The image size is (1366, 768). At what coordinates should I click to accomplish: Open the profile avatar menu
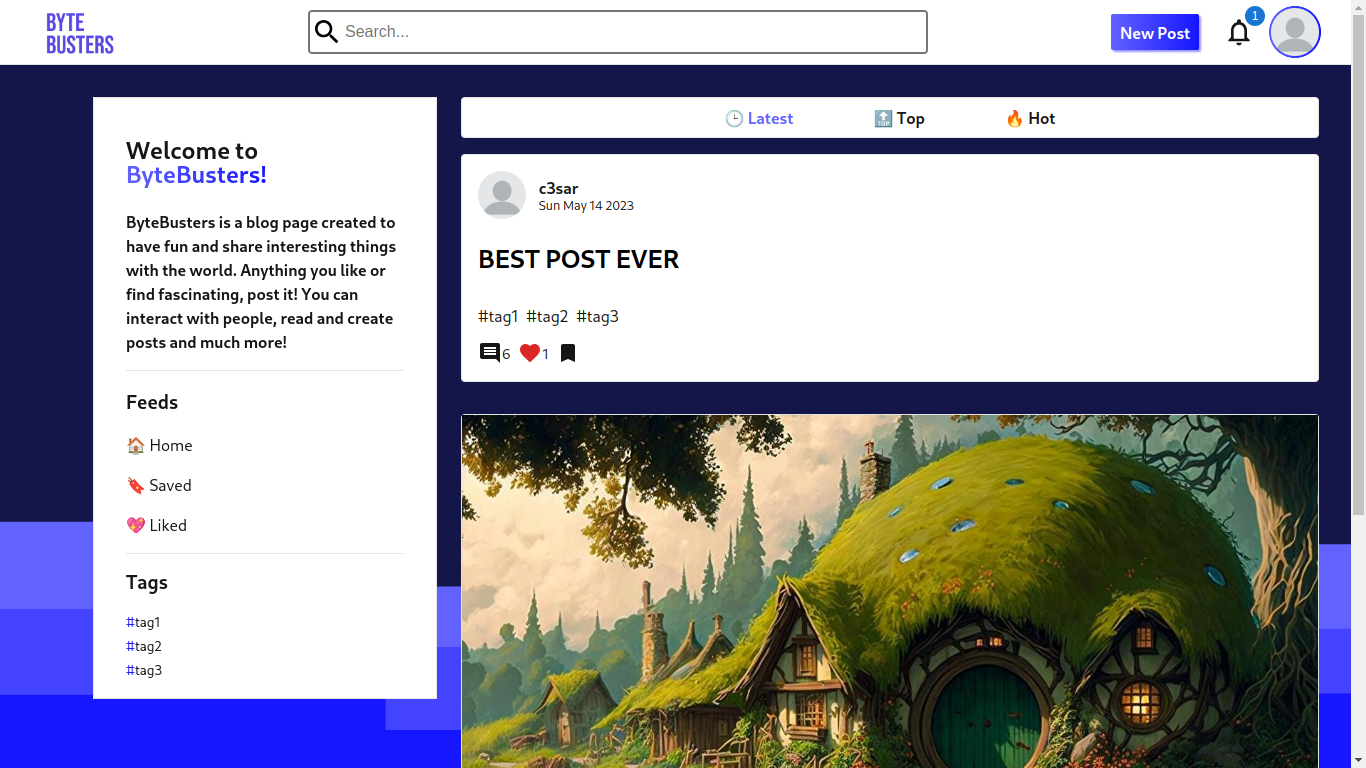click(1295, 32)
